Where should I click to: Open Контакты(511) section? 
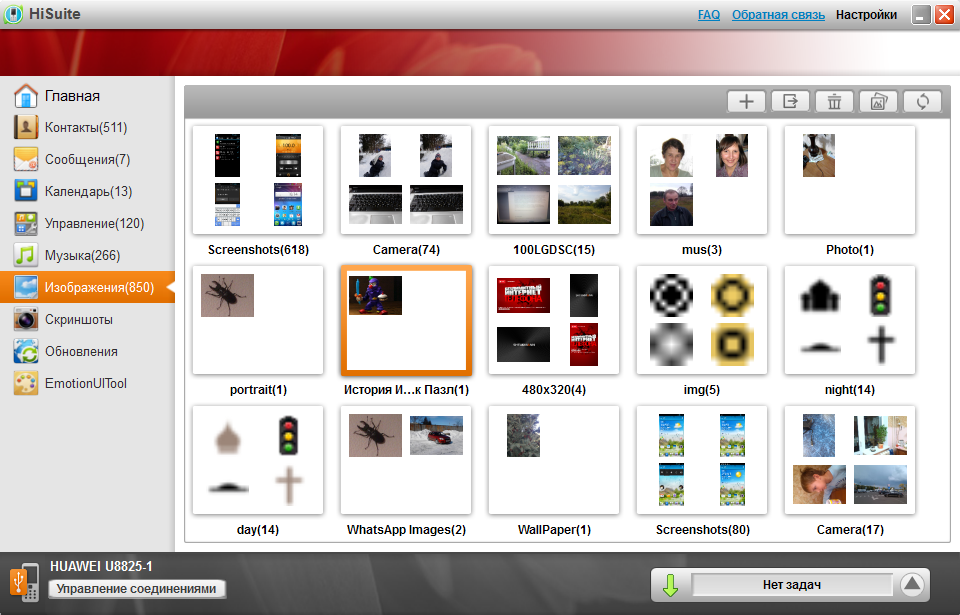coord(86,127)
